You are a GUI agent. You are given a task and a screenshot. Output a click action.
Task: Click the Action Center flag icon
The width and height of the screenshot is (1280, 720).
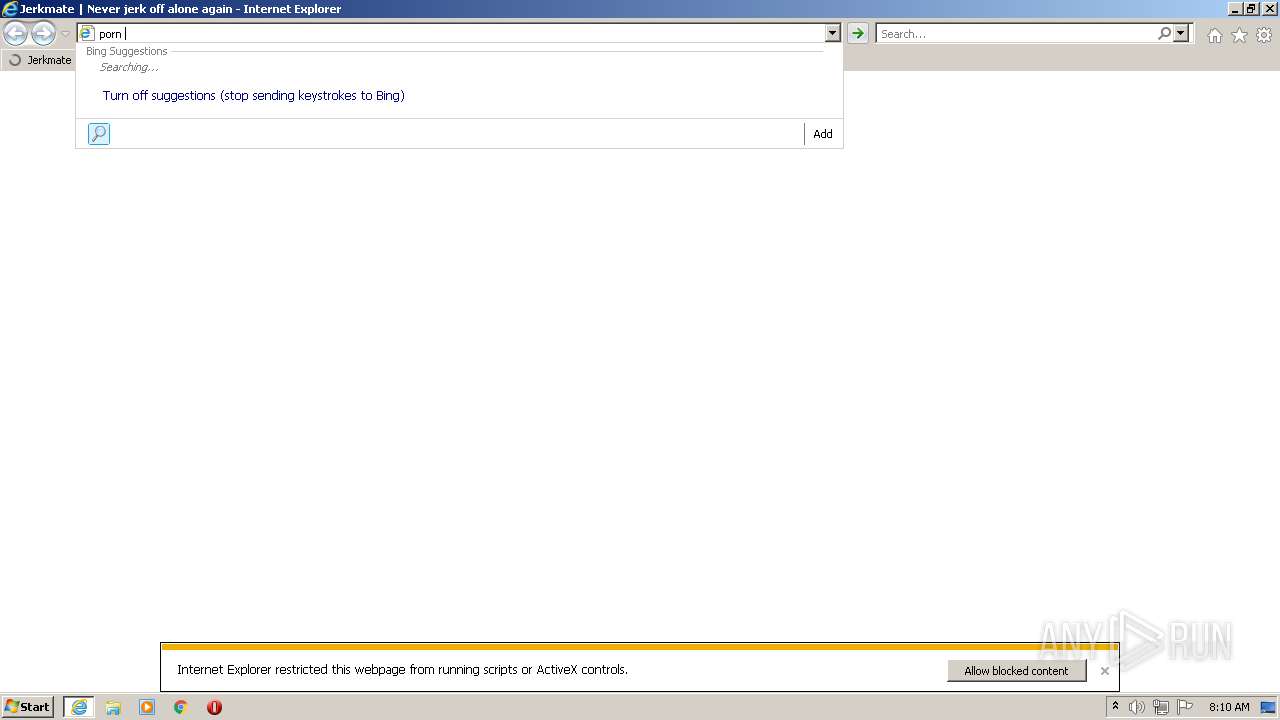tap(1185, 707)
